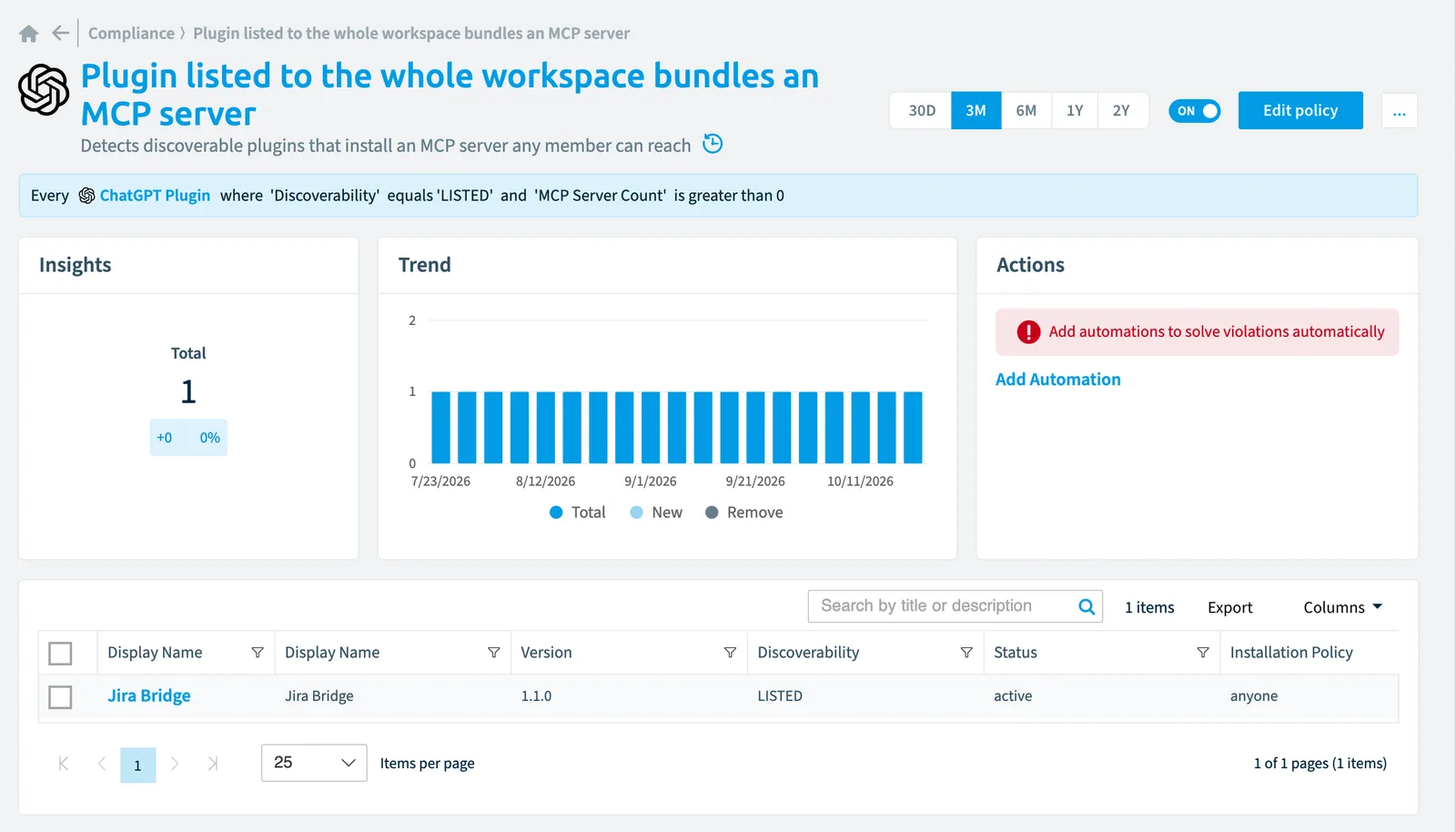Click the OpenAI logo beside the title
This screenshot has height=832, width=1456.
click(x=44, y=90)
